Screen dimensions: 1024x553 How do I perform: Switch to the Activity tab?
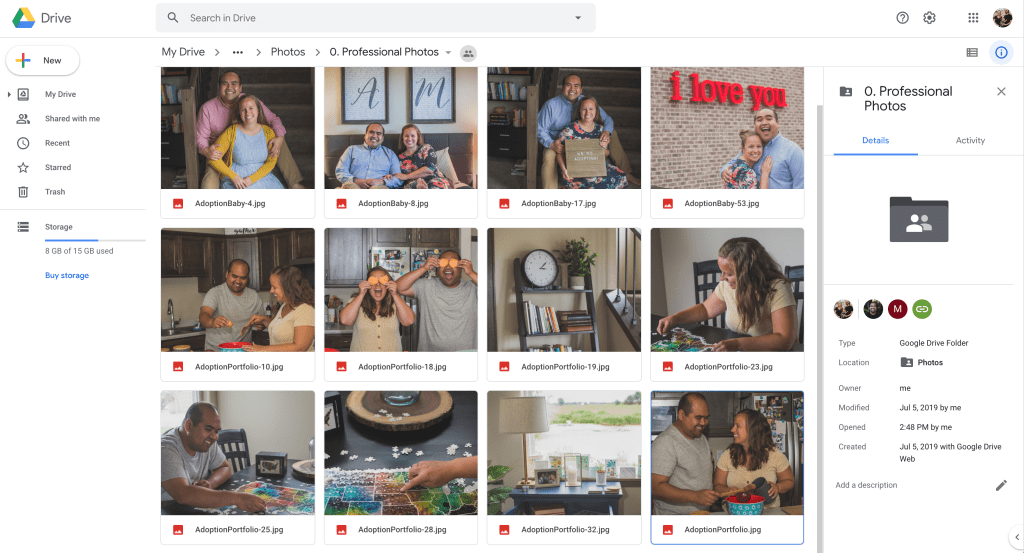[x=970, y=141]
